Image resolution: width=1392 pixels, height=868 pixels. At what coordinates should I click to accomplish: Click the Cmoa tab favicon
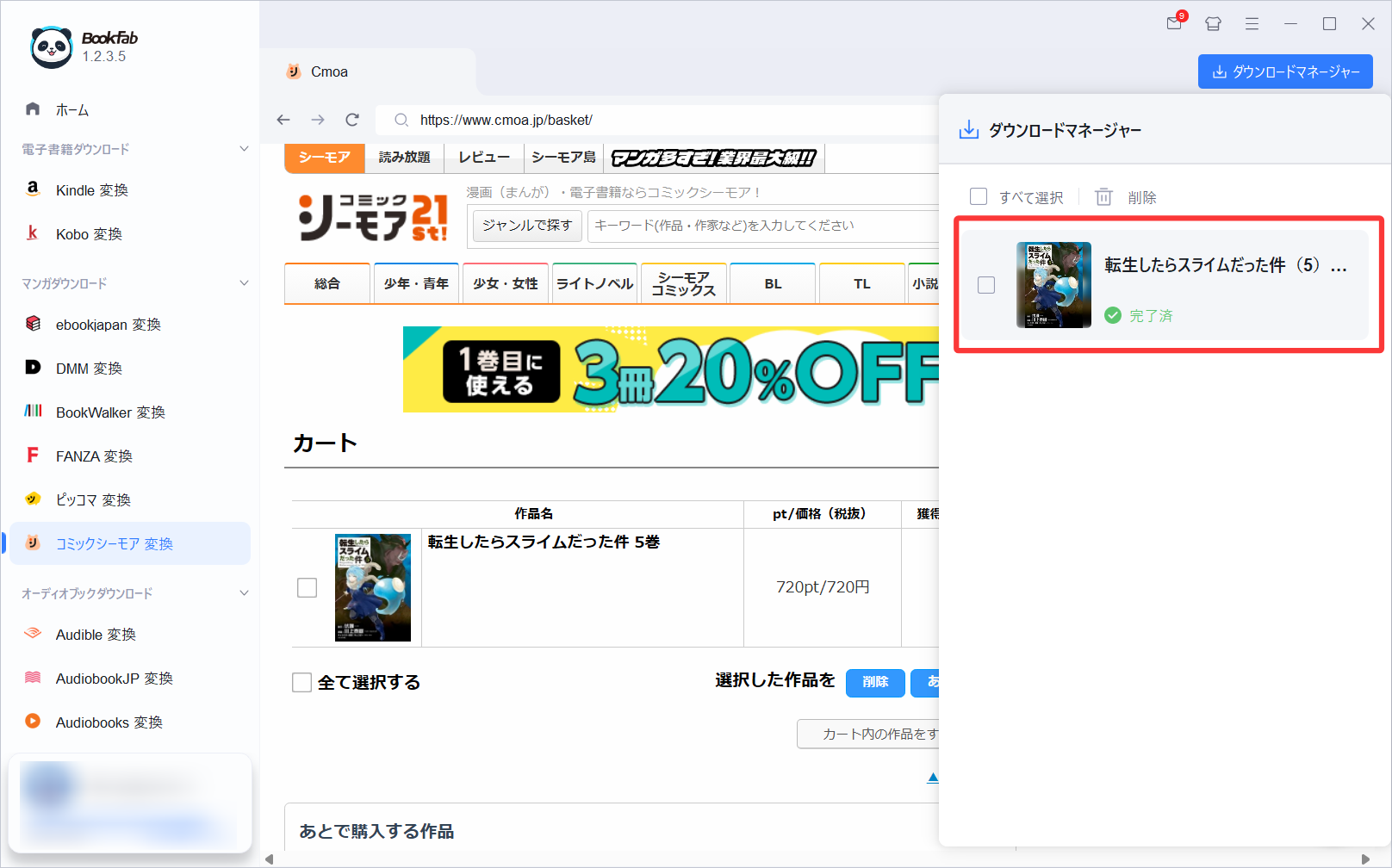point(294,71)
